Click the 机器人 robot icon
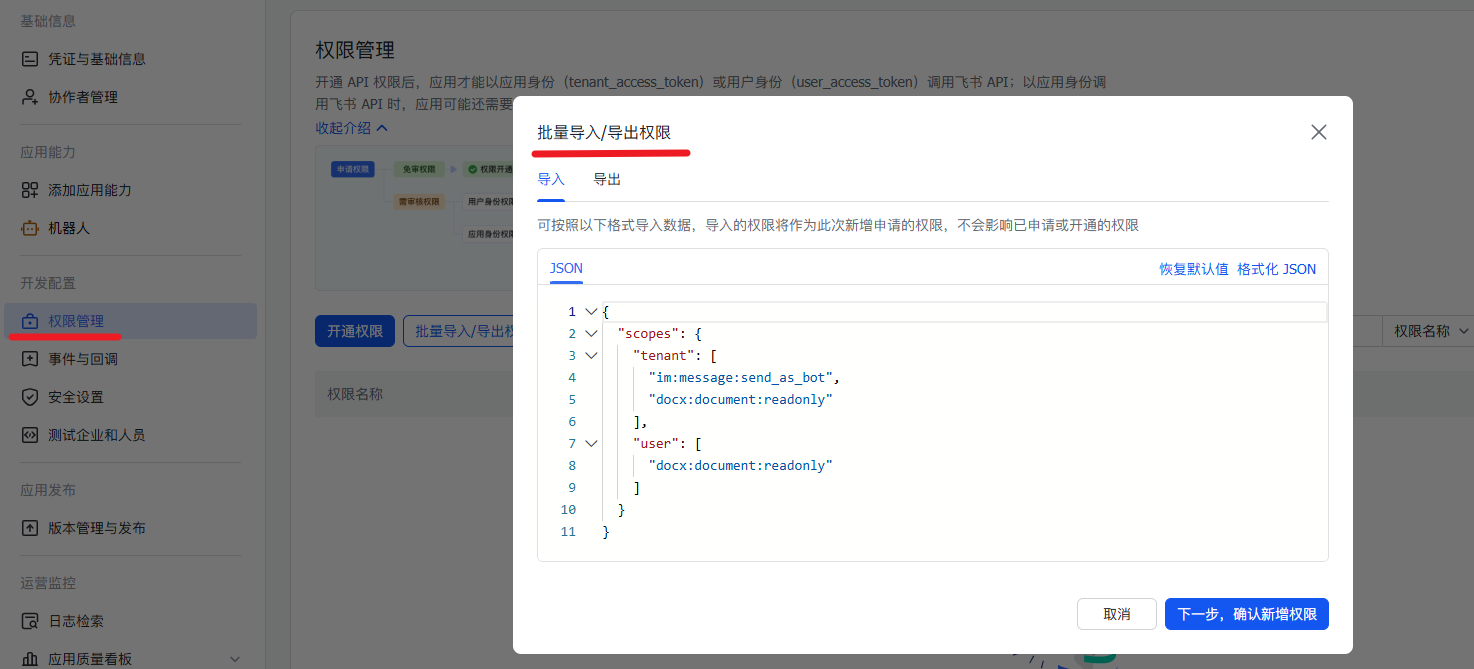This screenshot has height=669, width=1474. click(30, 228)
